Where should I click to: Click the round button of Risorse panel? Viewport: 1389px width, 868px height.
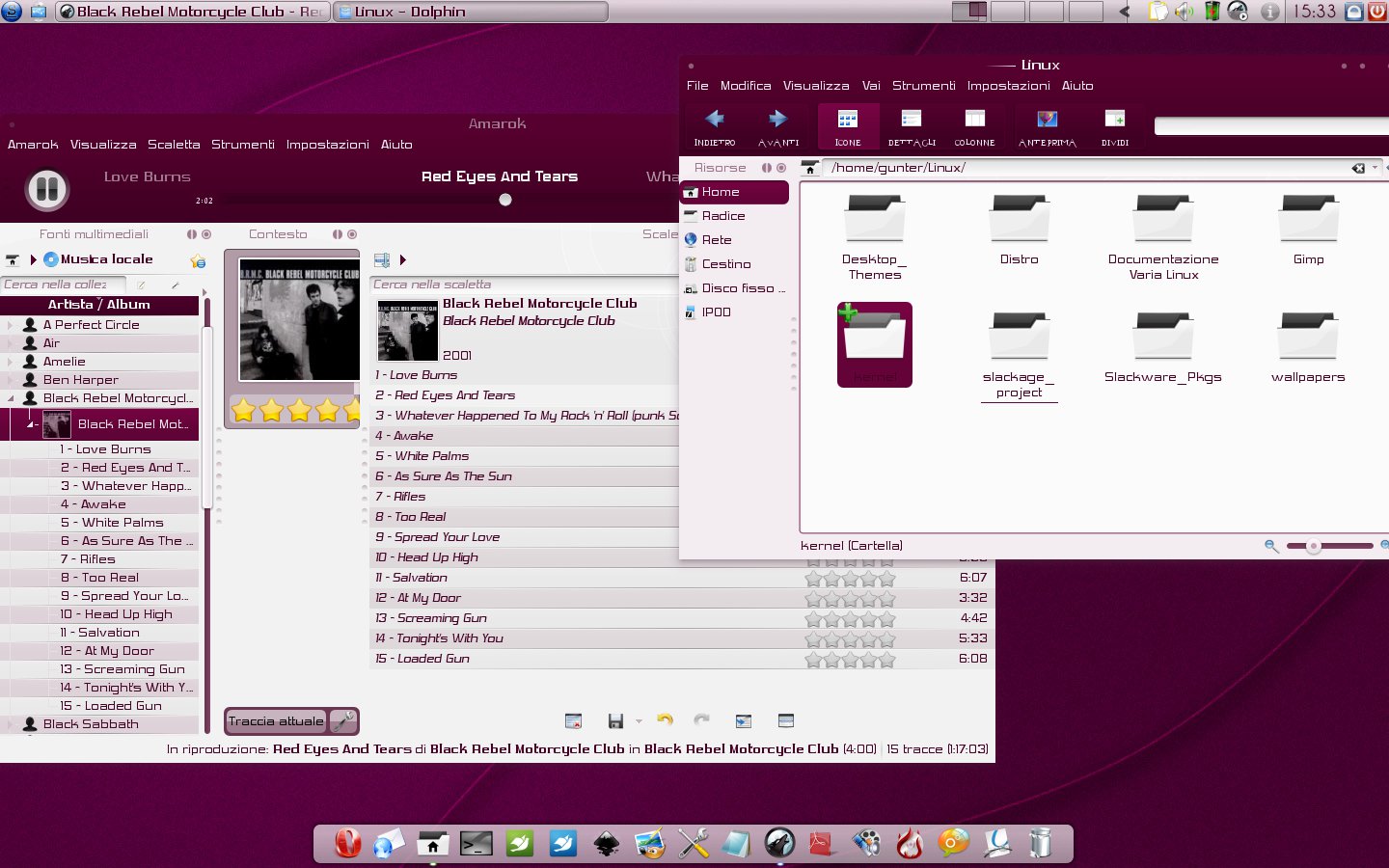tap(781, 168)
